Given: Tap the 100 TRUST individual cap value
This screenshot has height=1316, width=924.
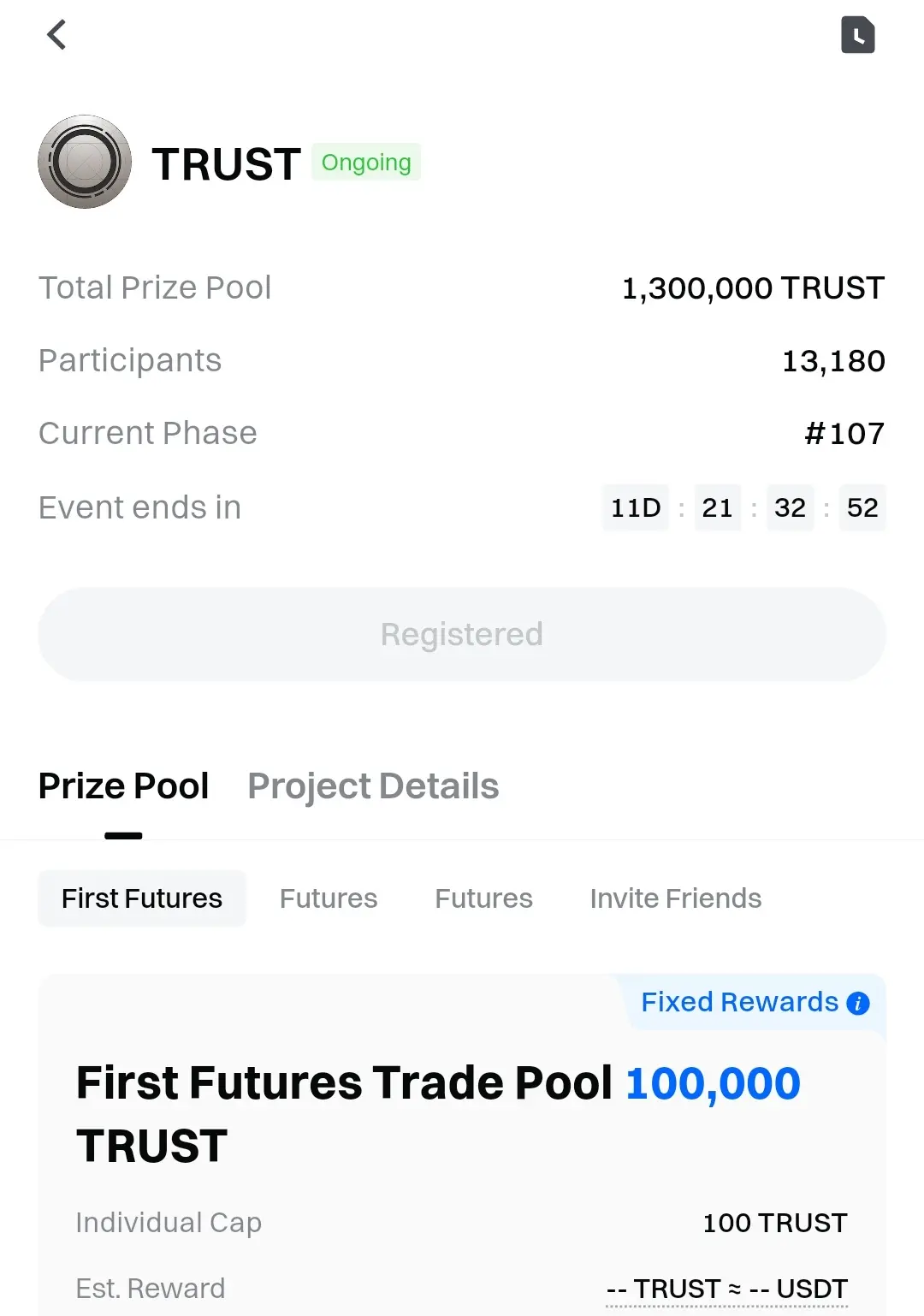Looking at the screenshot, I should [x=775, y=1223].
